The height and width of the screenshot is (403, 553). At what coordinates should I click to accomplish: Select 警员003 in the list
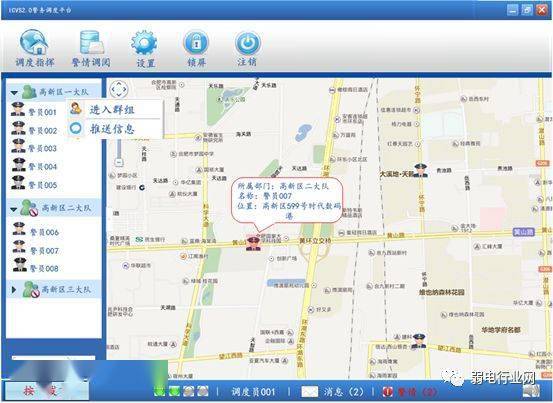[34, 147]
